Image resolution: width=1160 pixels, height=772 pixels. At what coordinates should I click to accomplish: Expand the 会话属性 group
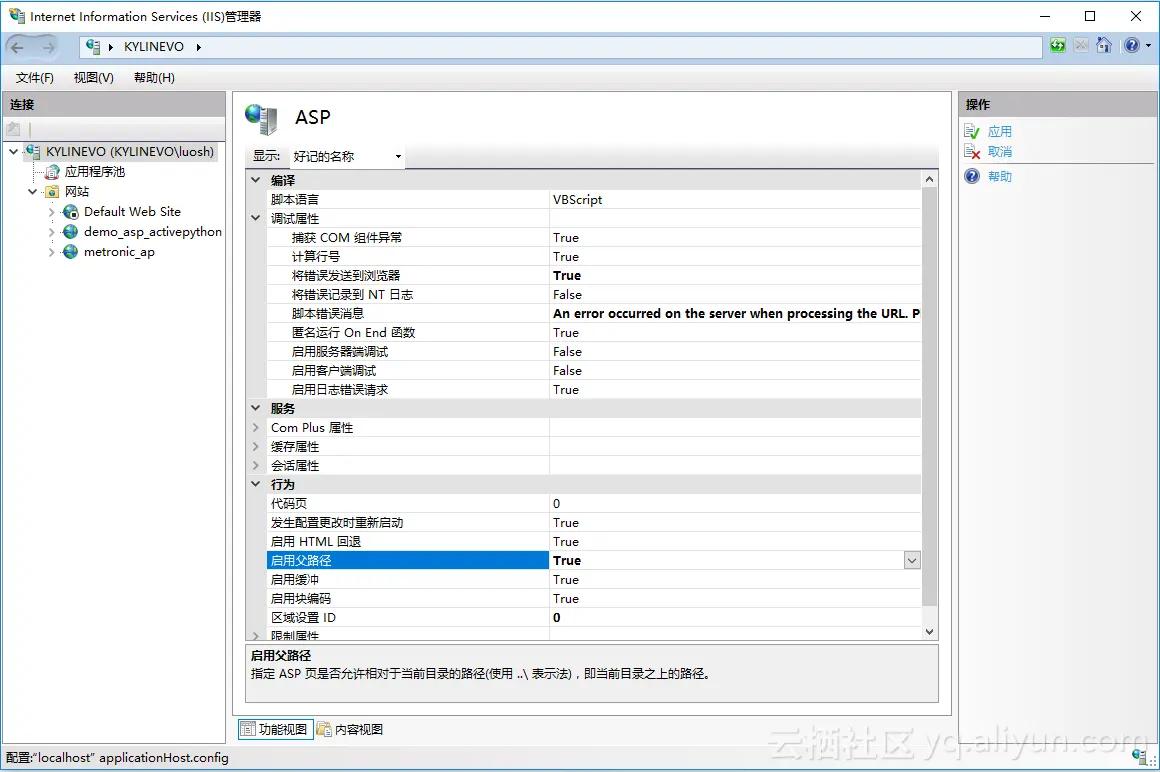pyautogui.click(x=255, y=465)
